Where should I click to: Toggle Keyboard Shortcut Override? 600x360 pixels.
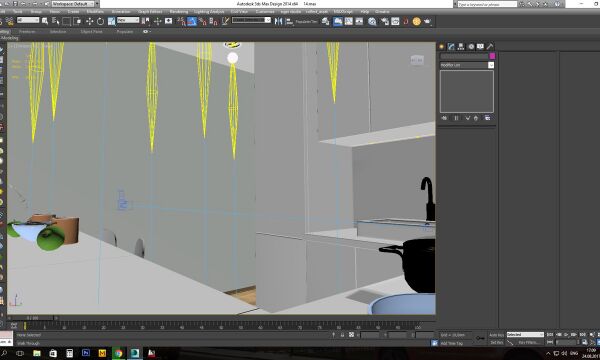168,21
